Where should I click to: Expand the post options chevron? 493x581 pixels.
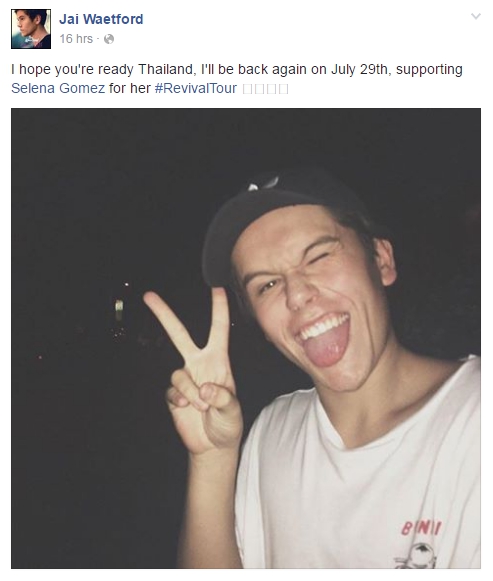pyautogui.click(x=476, y=16)
